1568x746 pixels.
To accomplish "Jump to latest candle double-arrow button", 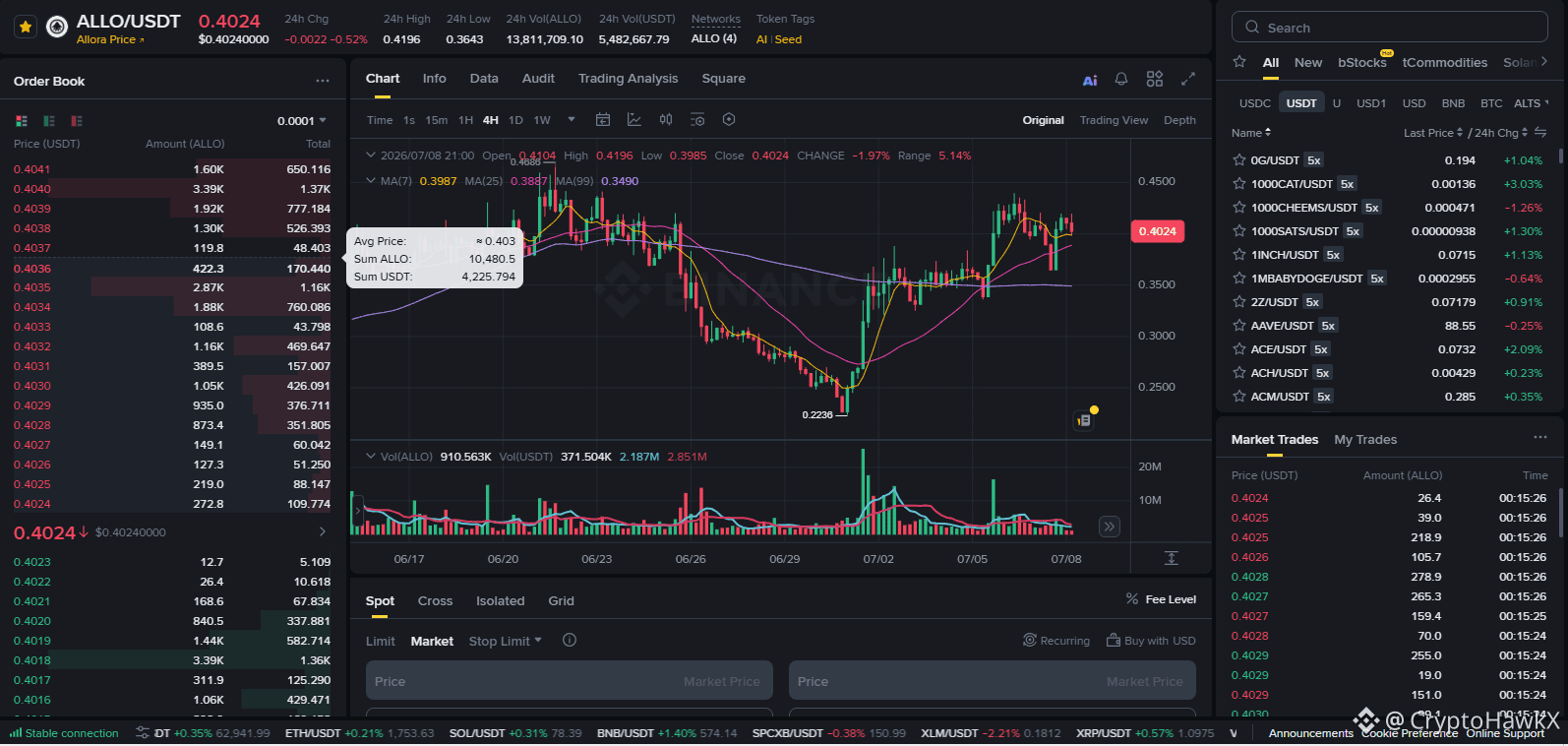I will [1110, 527].
